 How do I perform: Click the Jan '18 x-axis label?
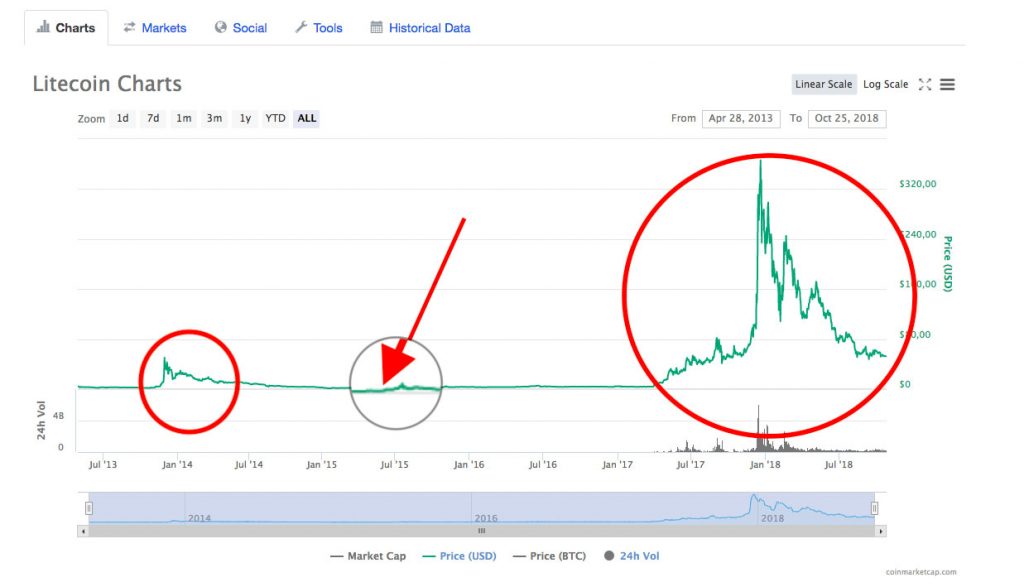[x=765, y=464]
